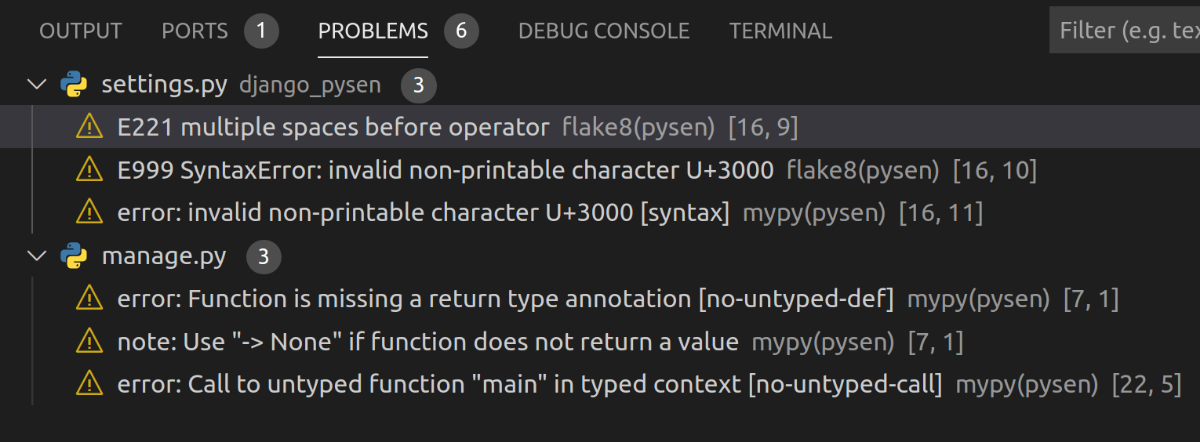This screenshot has width=1200, height=442.
Task: Click warning icon on untyped function call row
Action: pyautogui.click(x=89, y=384)
